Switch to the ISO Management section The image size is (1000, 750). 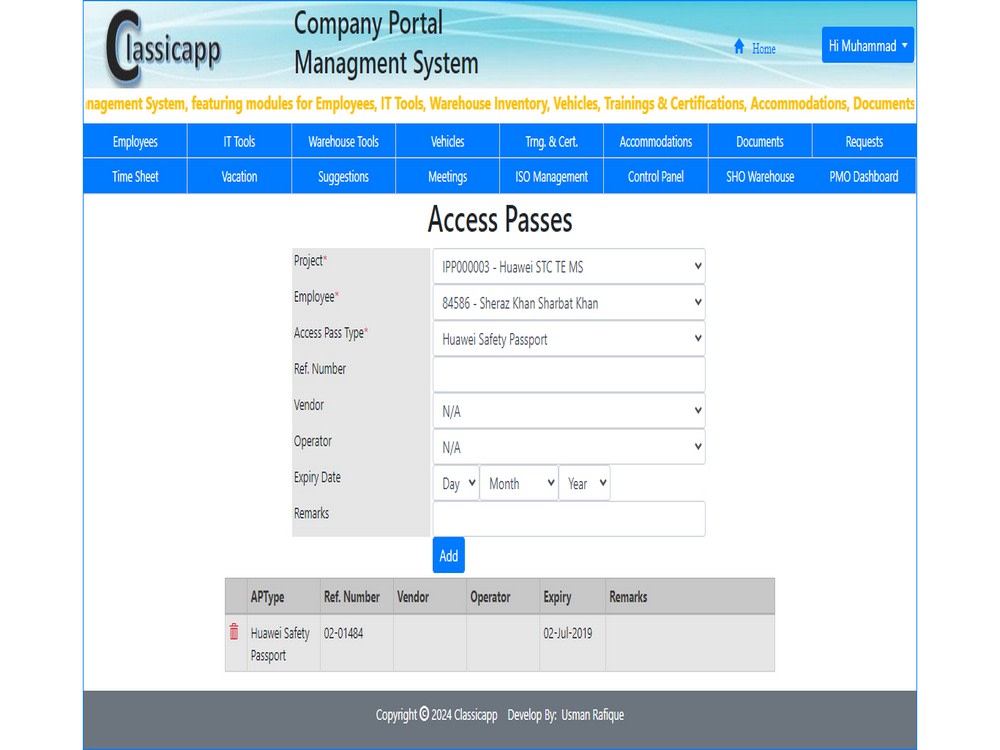[551, 176]
